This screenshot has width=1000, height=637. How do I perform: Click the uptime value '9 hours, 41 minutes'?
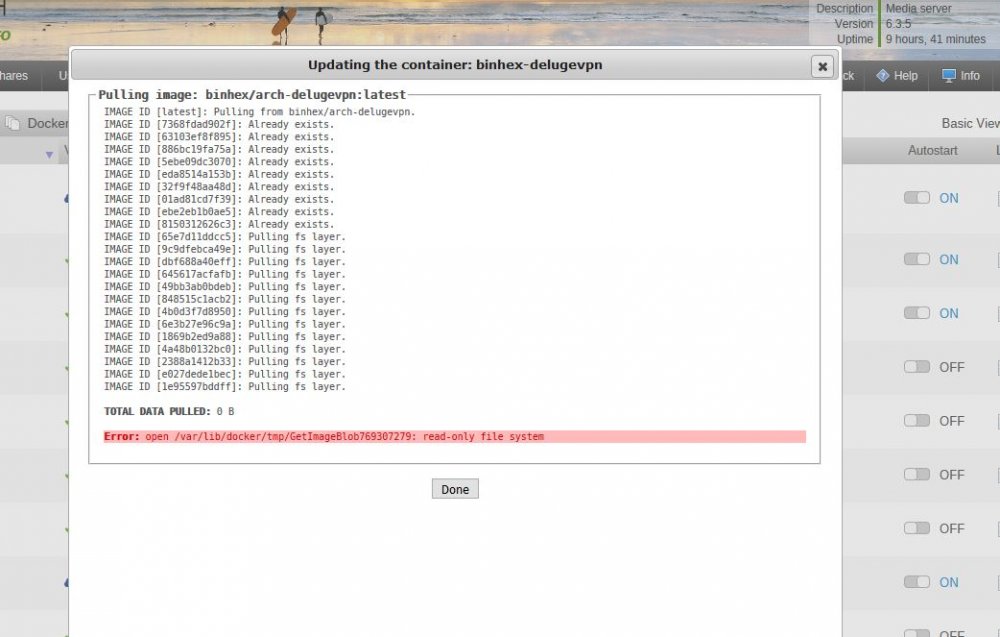click(x=936, y=40)
